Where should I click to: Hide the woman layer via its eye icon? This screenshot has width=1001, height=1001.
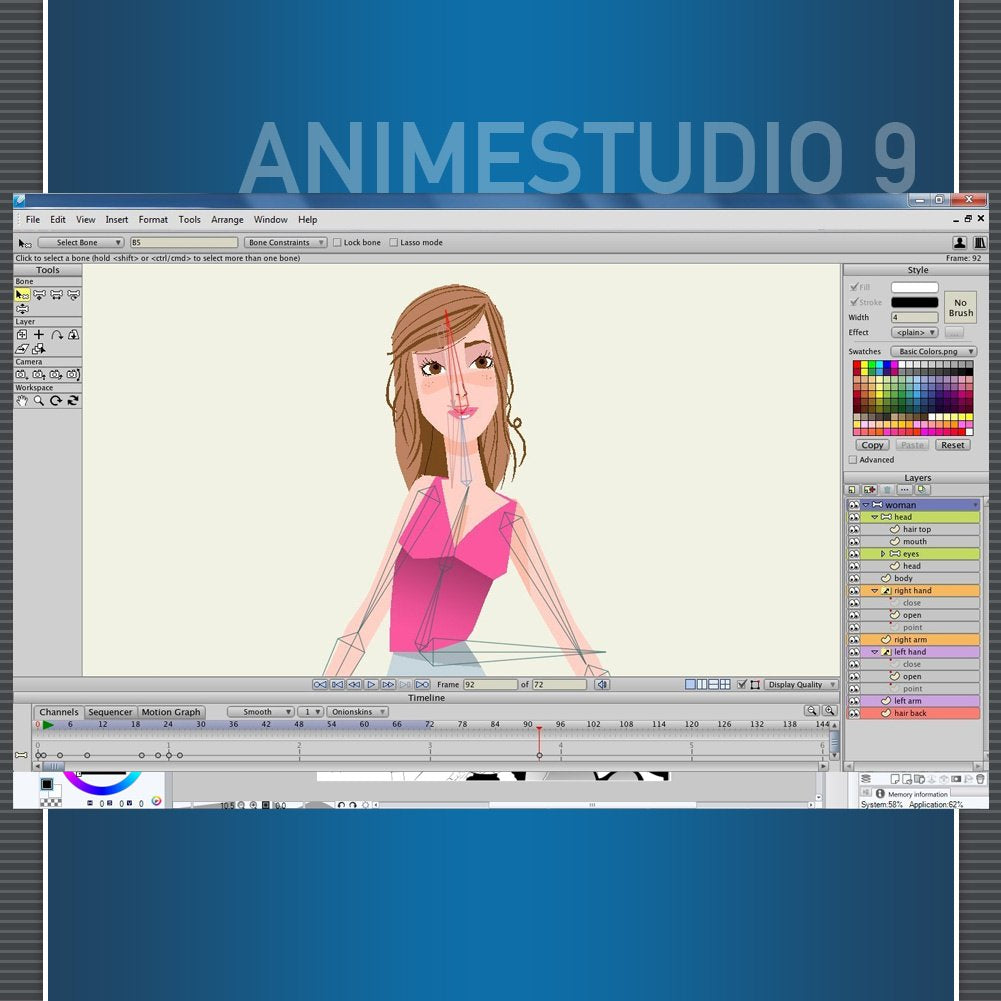coord(854,505)
